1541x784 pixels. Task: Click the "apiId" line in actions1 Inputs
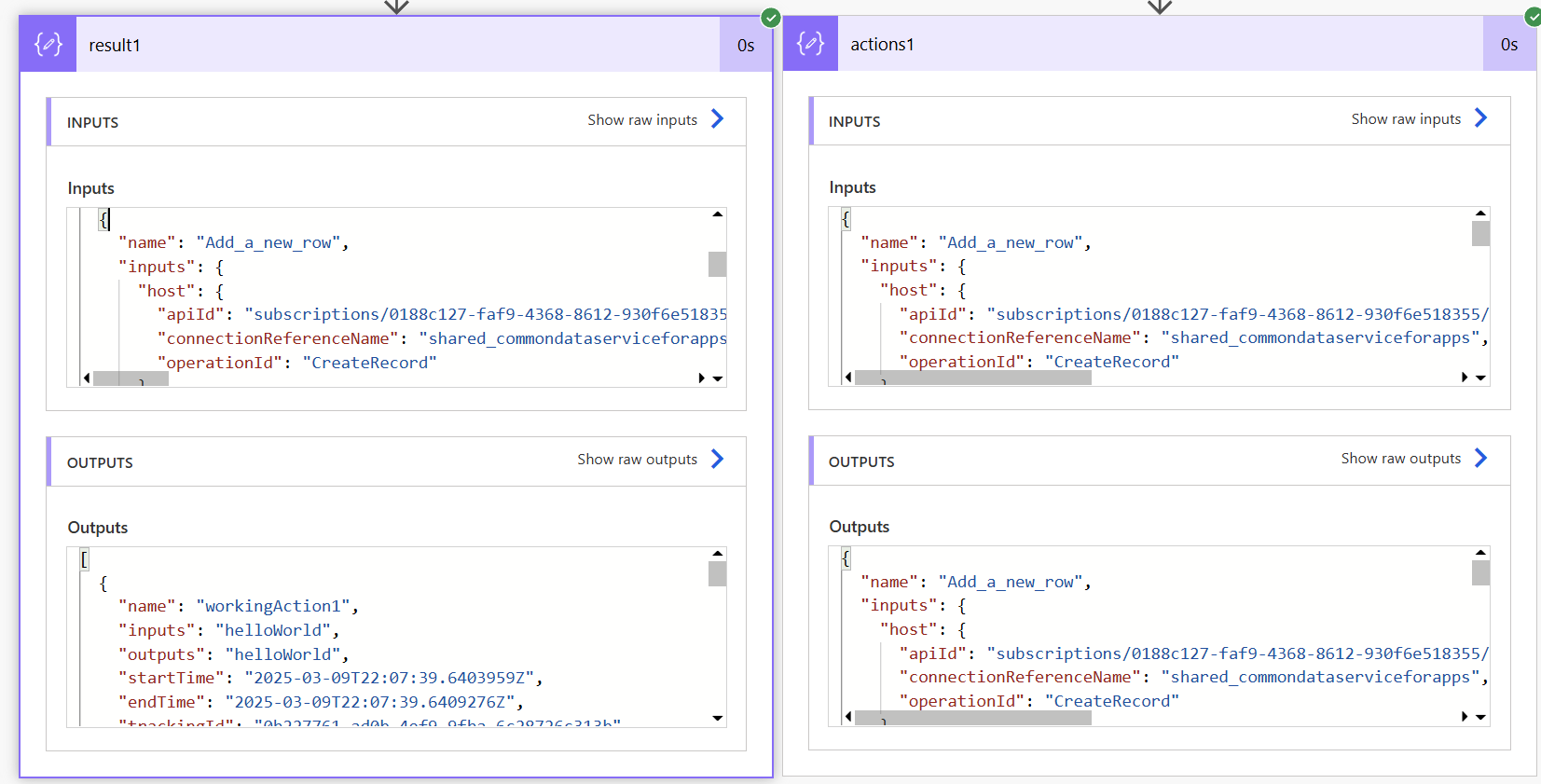pos(1194,314)
